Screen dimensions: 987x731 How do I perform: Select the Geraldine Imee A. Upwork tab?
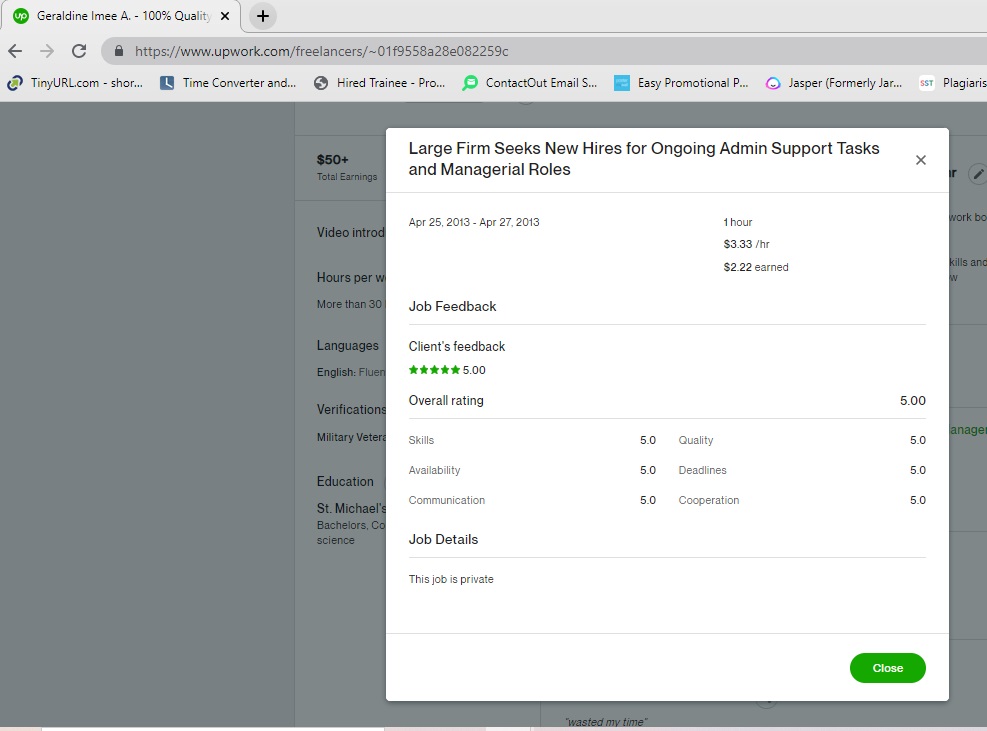pyautogui.click(x=121, y=16)
